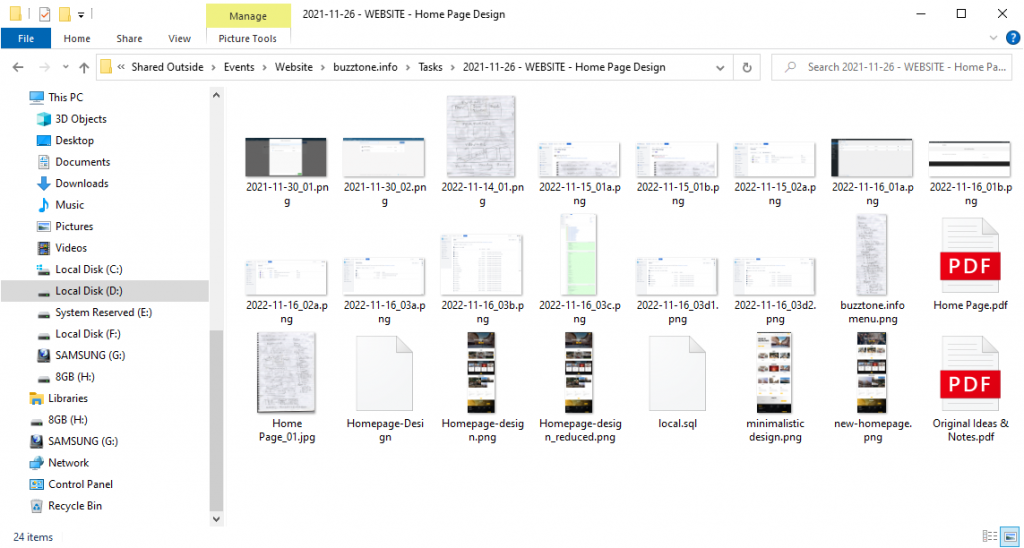
Task: Click the Back navigation arrow
Action: (x=17, y=67)
